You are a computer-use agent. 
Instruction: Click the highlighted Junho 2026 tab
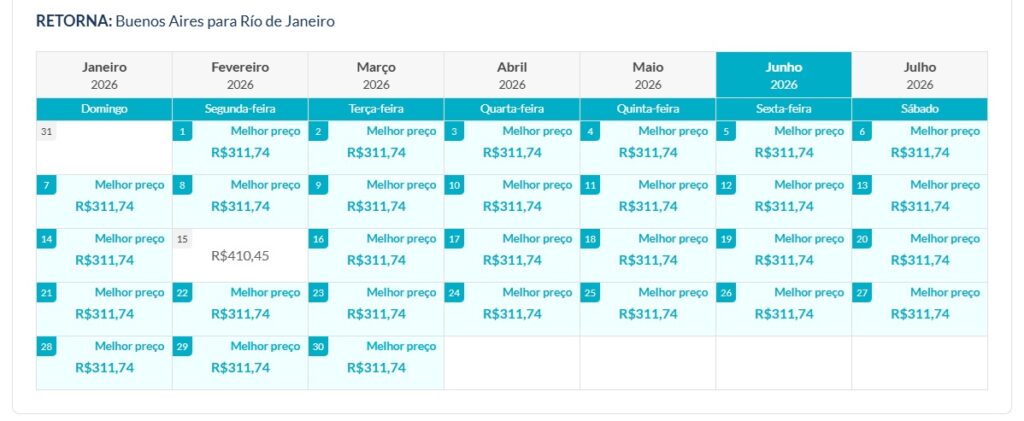point(784,75)
